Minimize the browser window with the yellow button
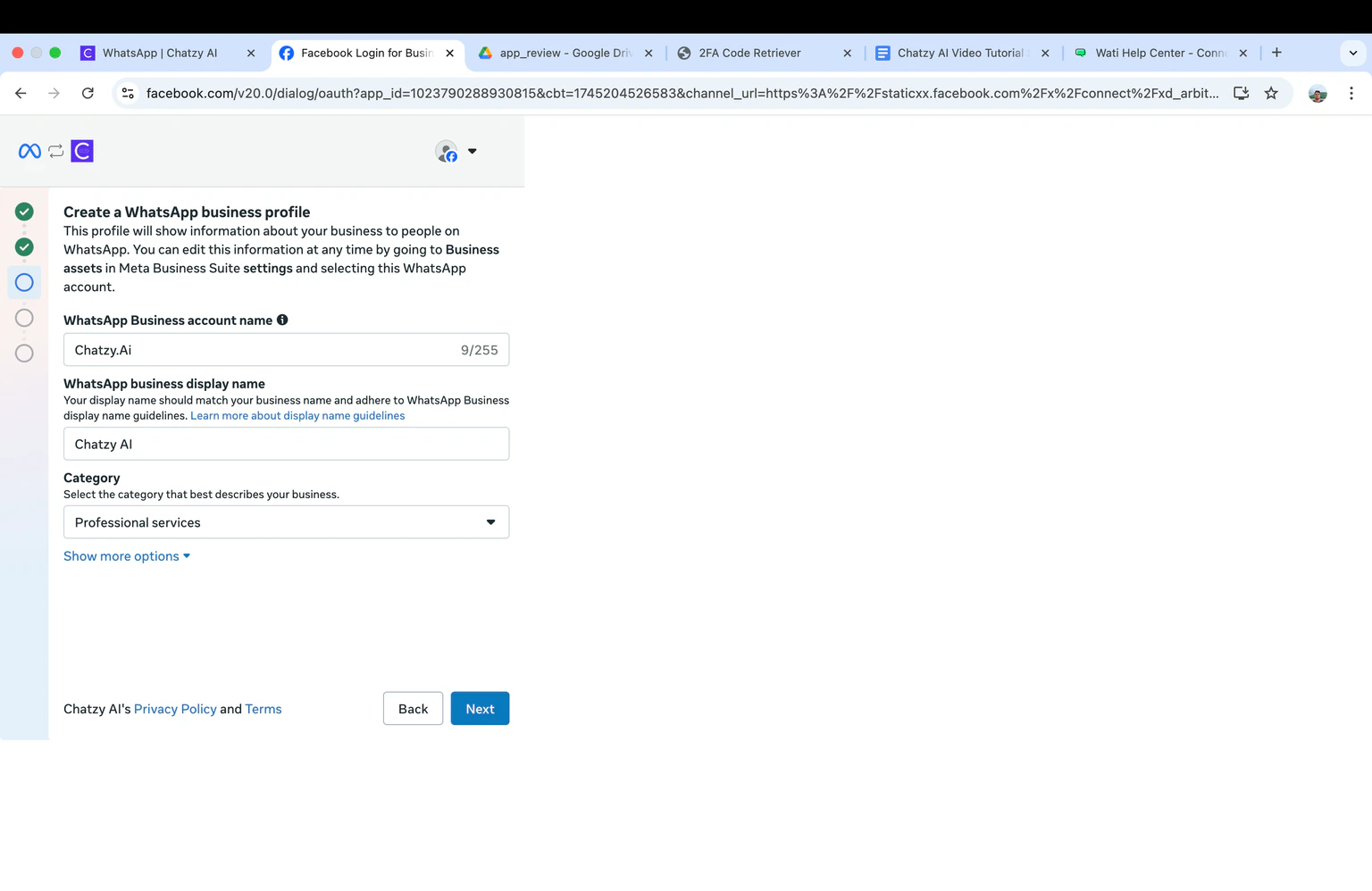The image size is (1372, 891). [x=37, y=53]
